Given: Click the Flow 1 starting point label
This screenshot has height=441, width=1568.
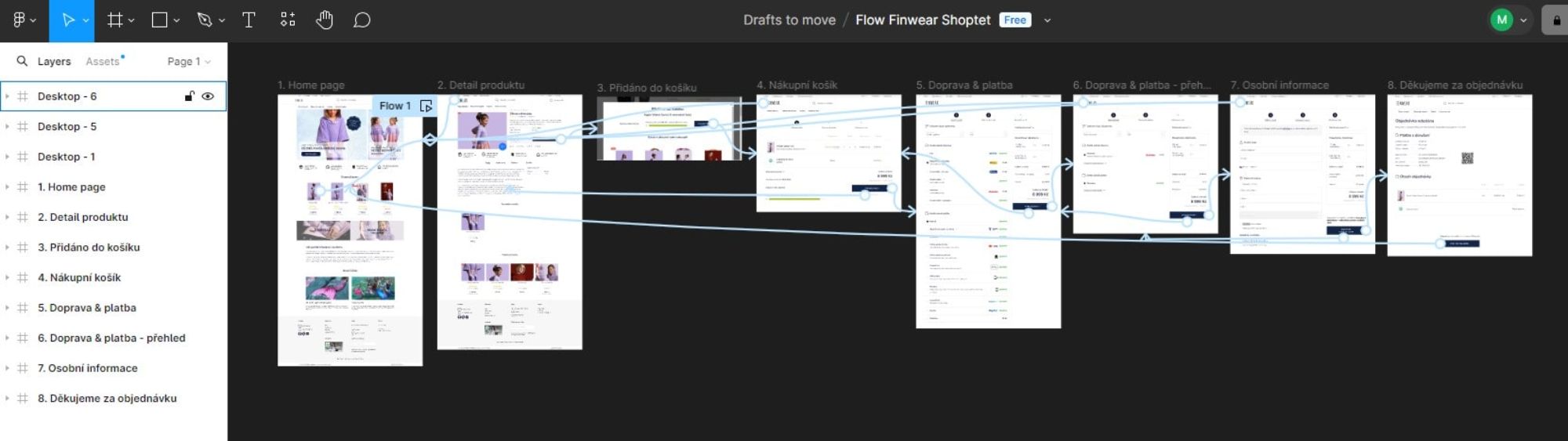Looking at the screenshot, I should click(394, 106).
